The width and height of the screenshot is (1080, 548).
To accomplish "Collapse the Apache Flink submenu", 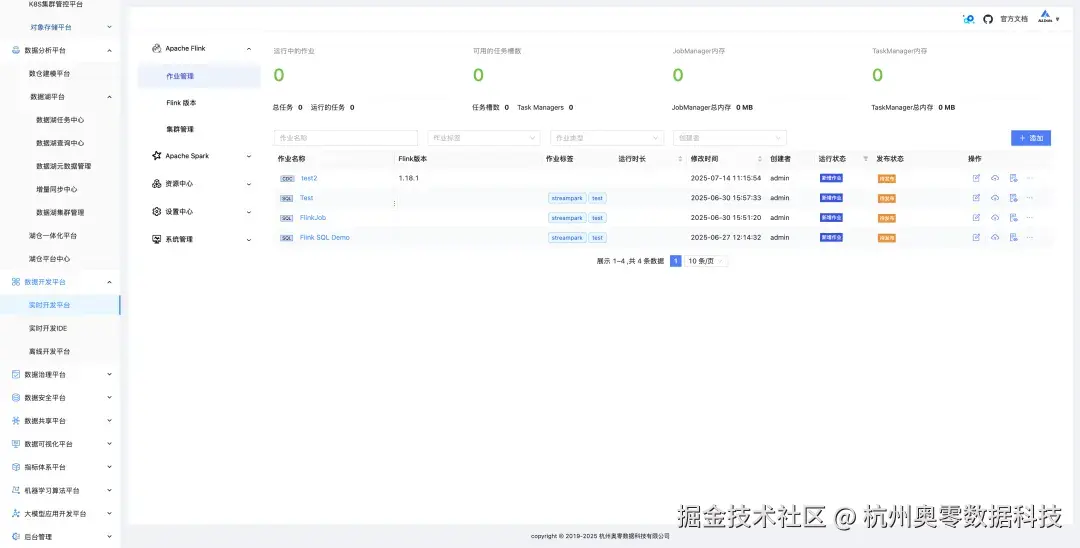I will click(249, 49).
